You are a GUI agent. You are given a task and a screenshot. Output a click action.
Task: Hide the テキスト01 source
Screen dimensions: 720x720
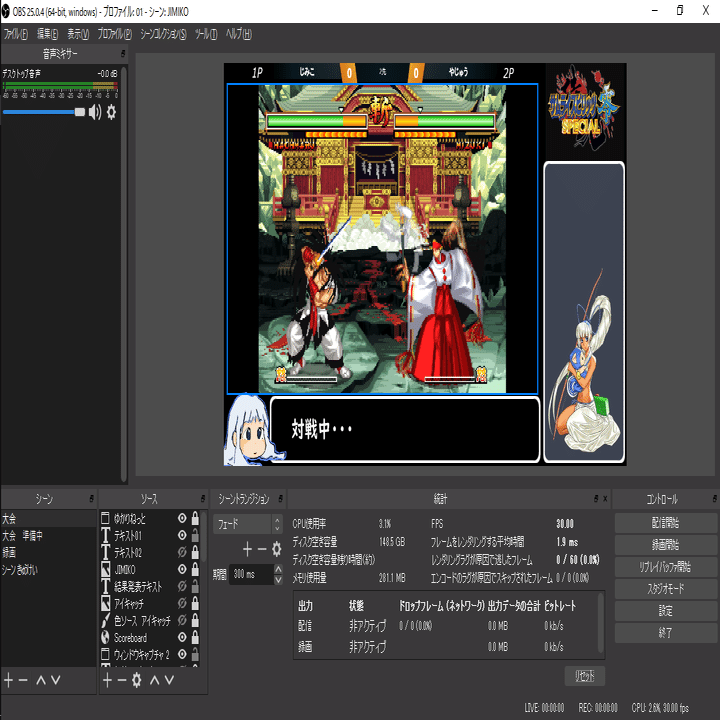tap(182, 535)
